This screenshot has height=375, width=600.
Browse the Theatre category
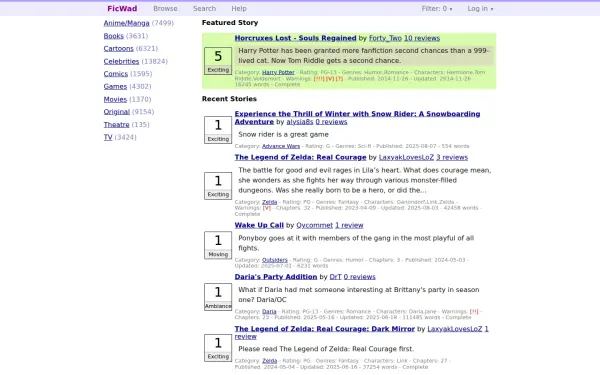coord(116,125)
